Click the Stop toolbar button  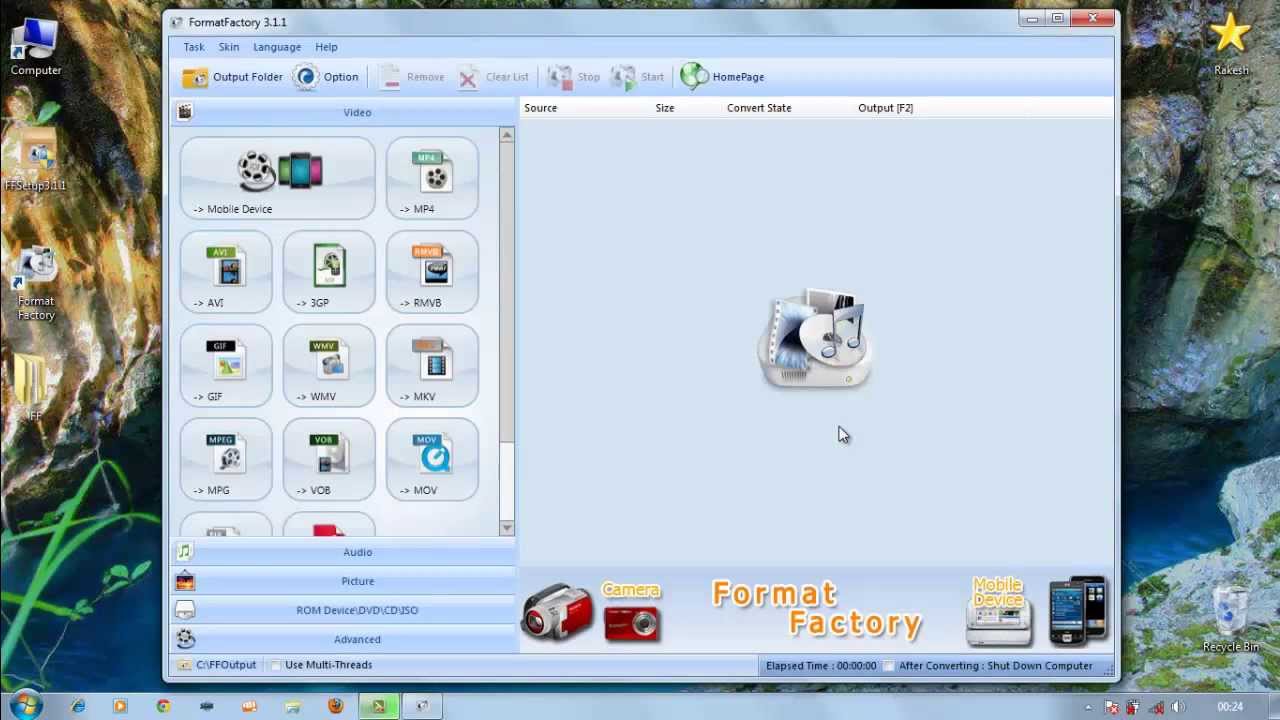pyautogui.click(x=574, y=77)
